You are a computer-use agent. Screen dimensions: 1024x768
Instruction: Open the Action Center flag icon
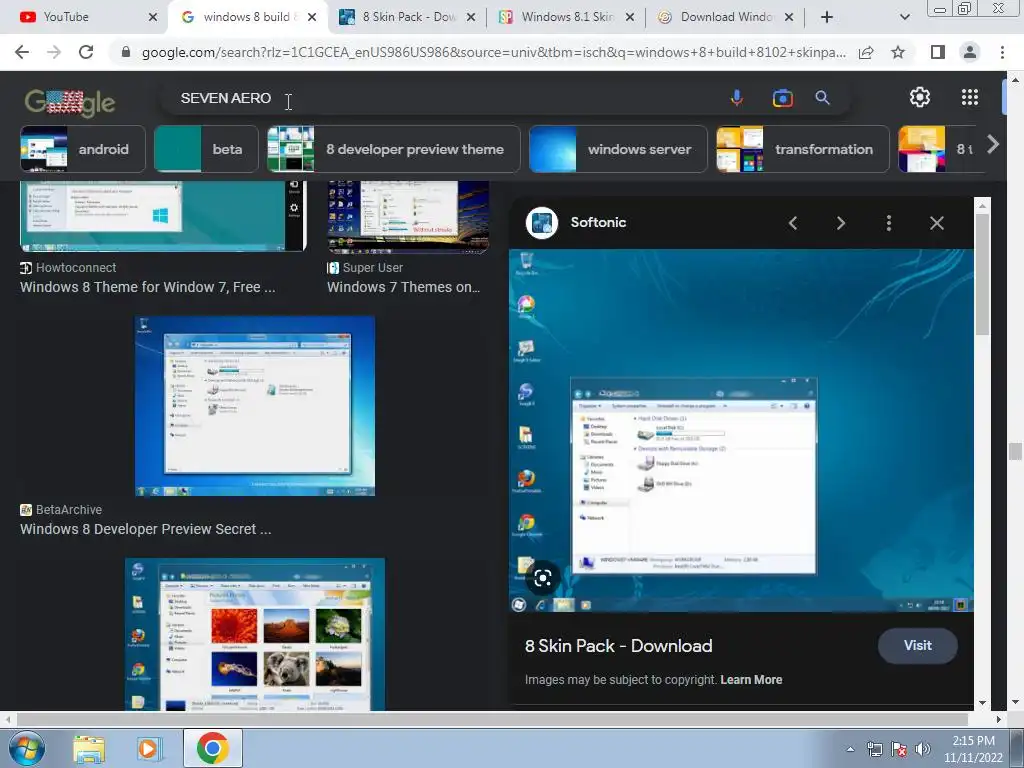tap(899, 749)
